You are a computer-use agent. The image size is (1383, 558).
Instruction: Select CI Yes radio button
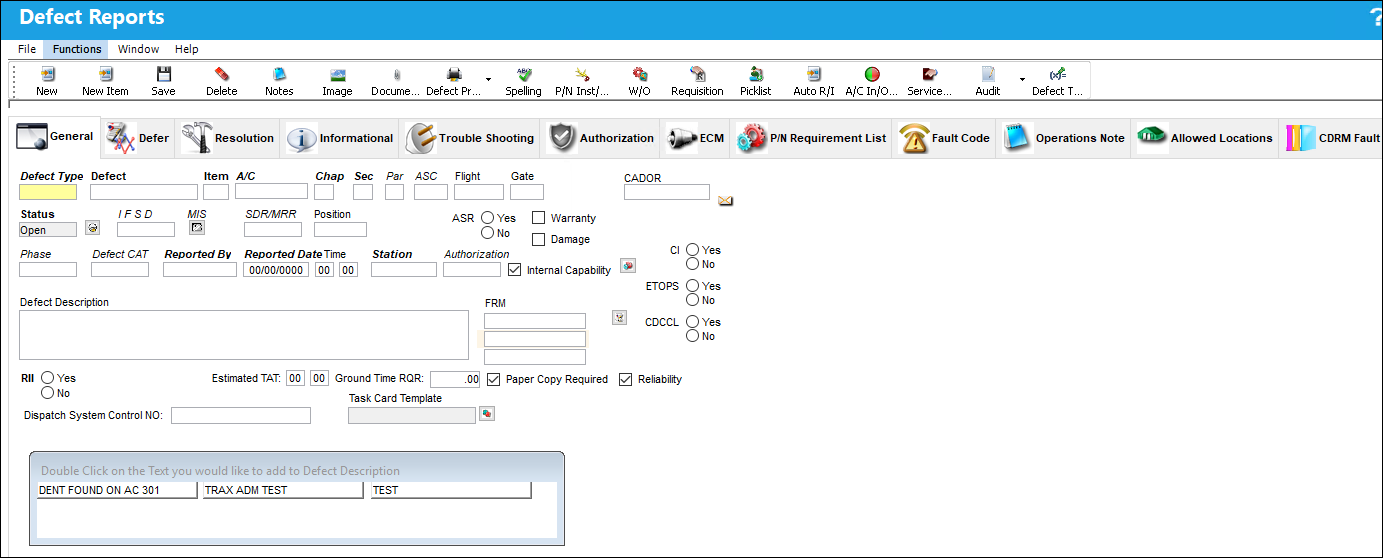pyautogui.click(x=692, y=250)
